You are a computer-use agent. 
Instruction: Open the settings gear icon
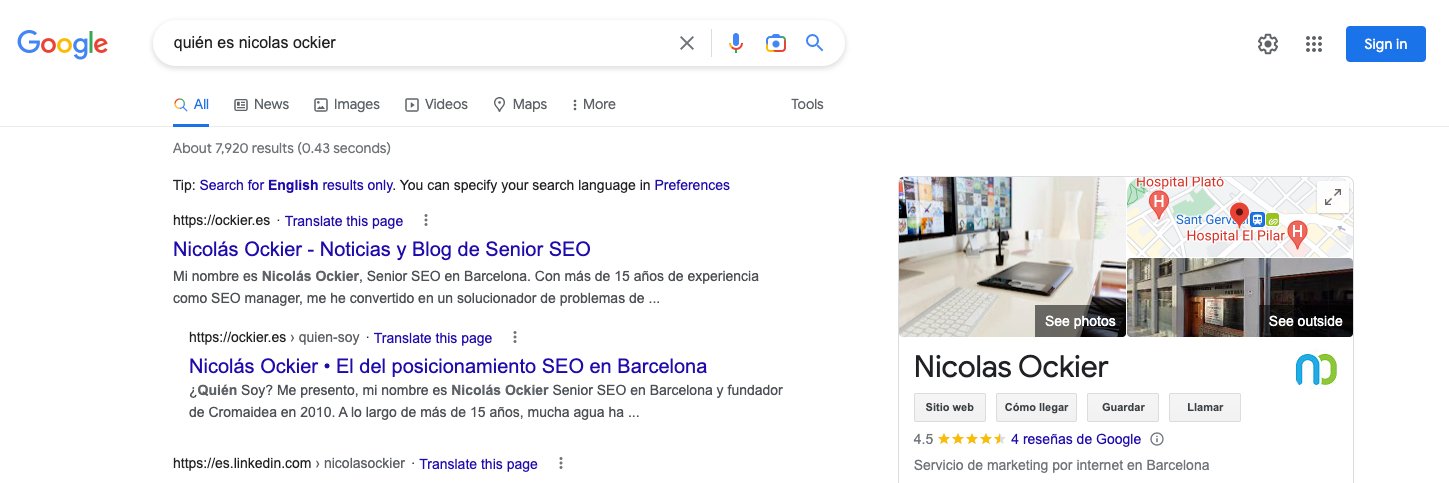(1268, 44)
